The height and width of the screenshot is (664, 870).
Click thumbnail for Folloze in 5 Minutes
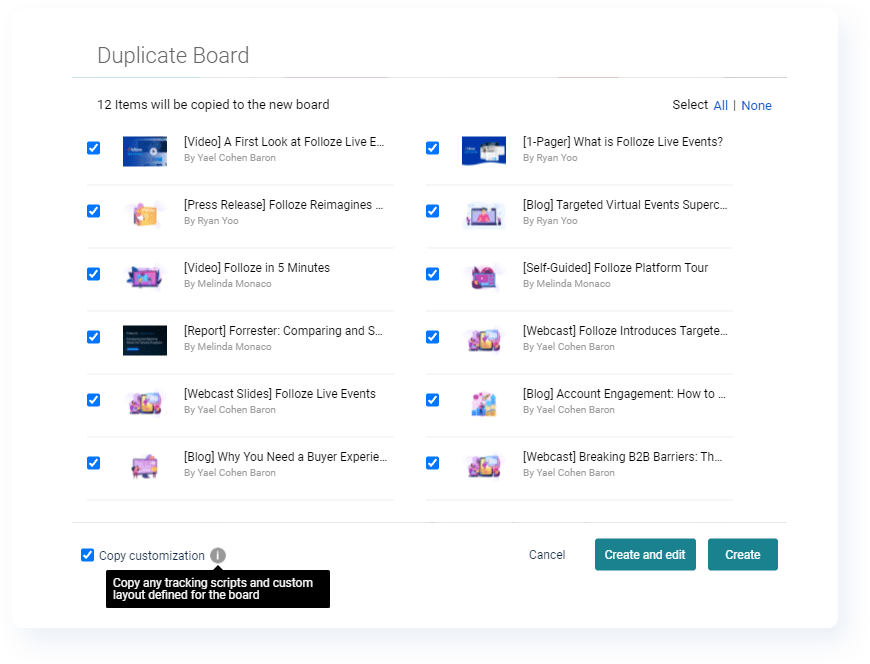point(145,277)
